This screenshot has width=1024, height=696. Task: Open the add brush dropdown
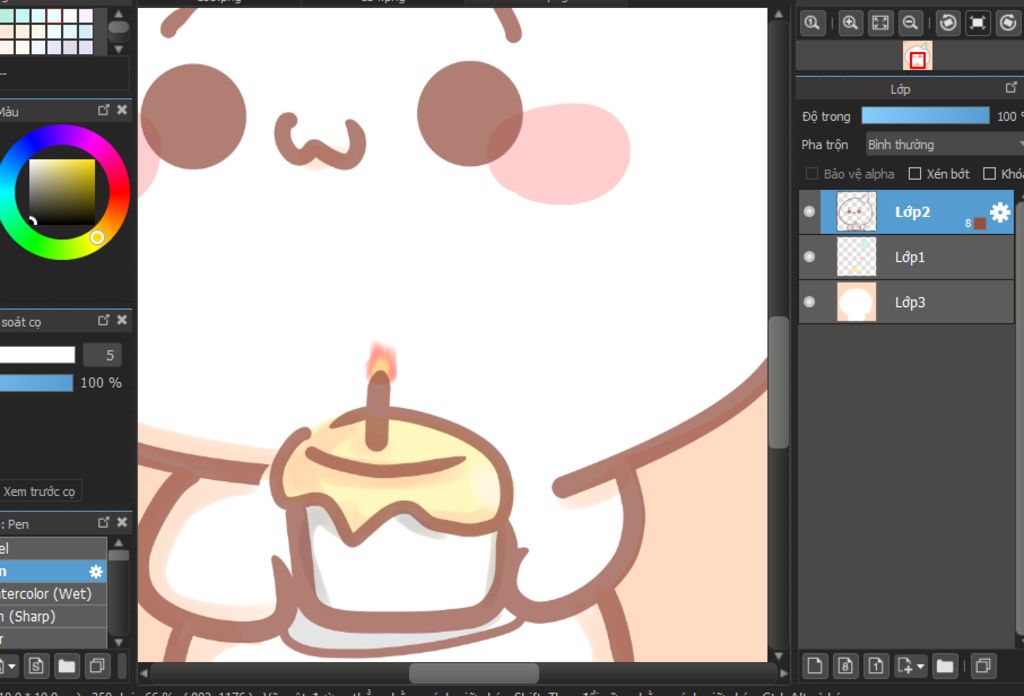click(x=8, y=666)
